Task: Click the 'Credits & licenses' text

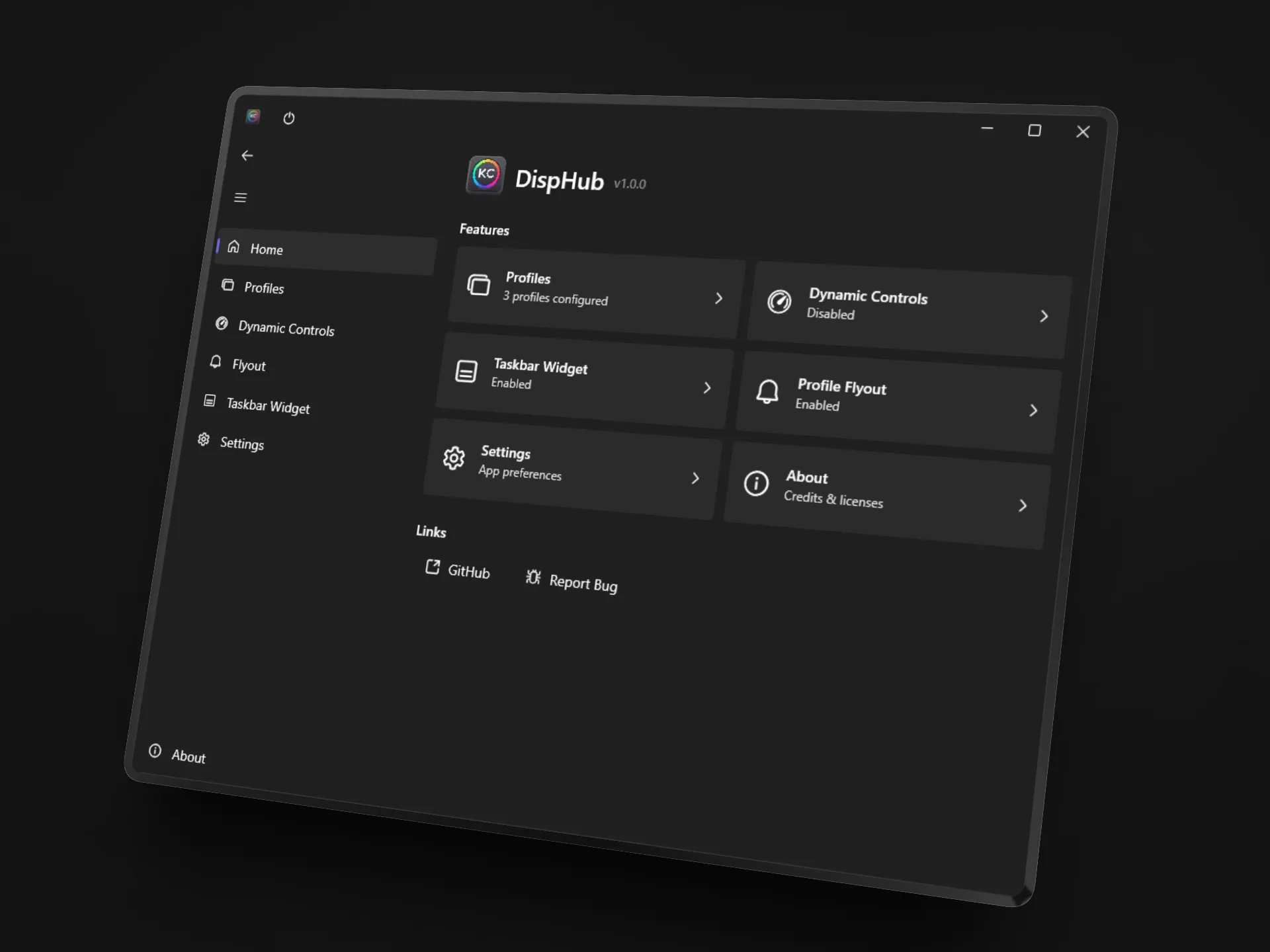Action: (833, 499)
